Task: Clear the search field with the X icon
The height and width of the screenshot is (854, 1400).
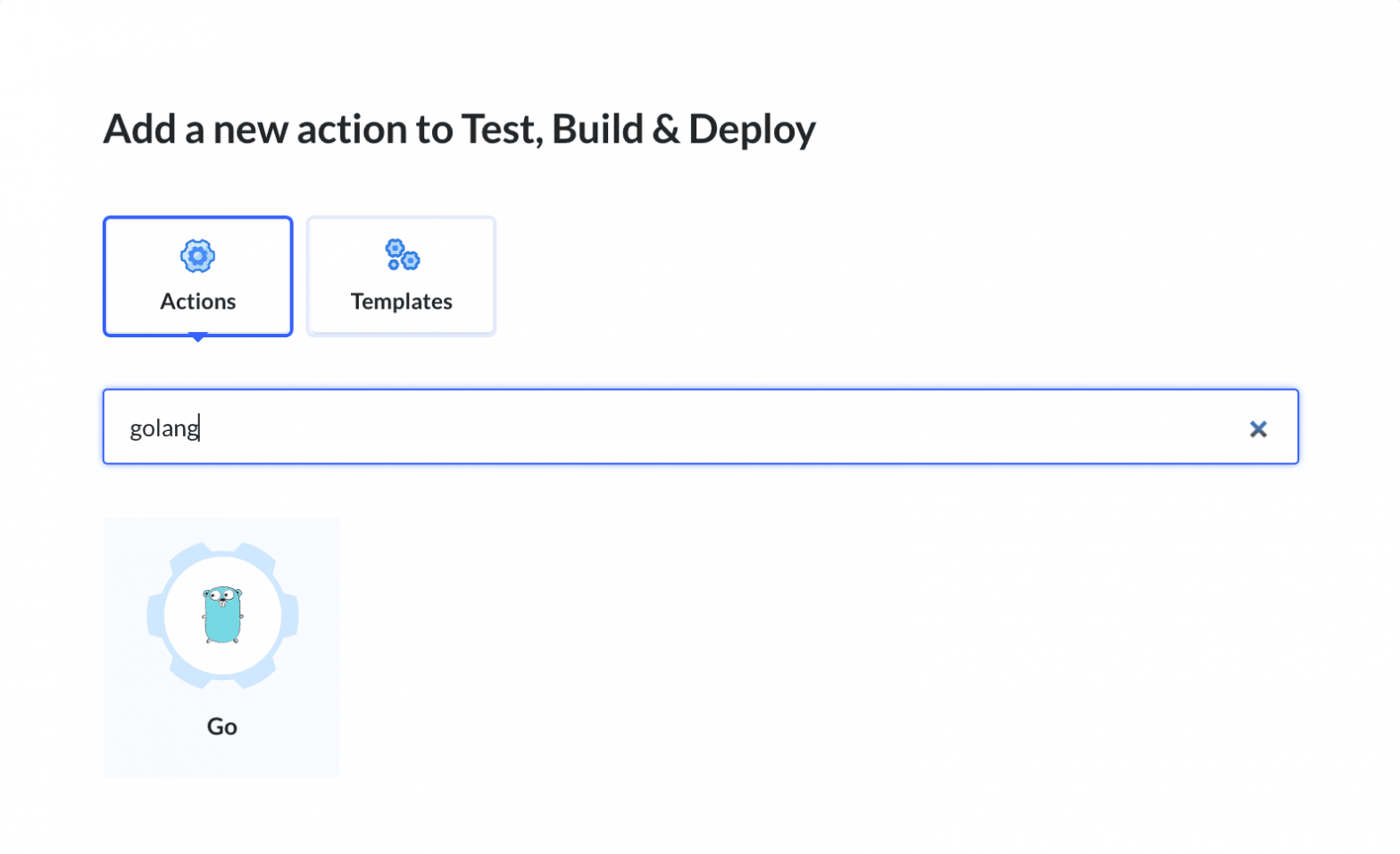Action: coord(1258,429)
